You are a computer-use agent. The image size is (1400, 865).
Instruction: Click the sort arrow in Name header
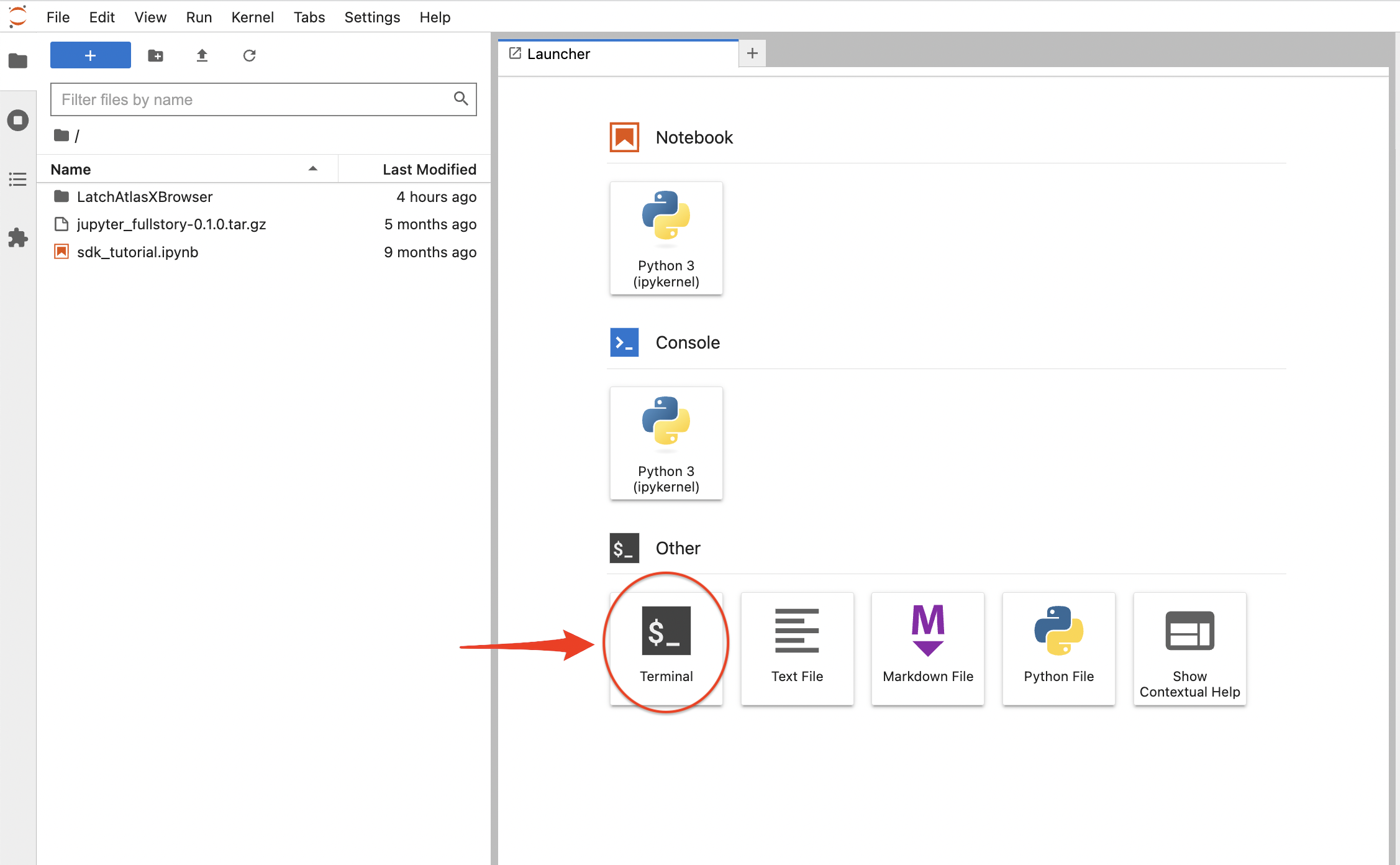coord(313,169)
